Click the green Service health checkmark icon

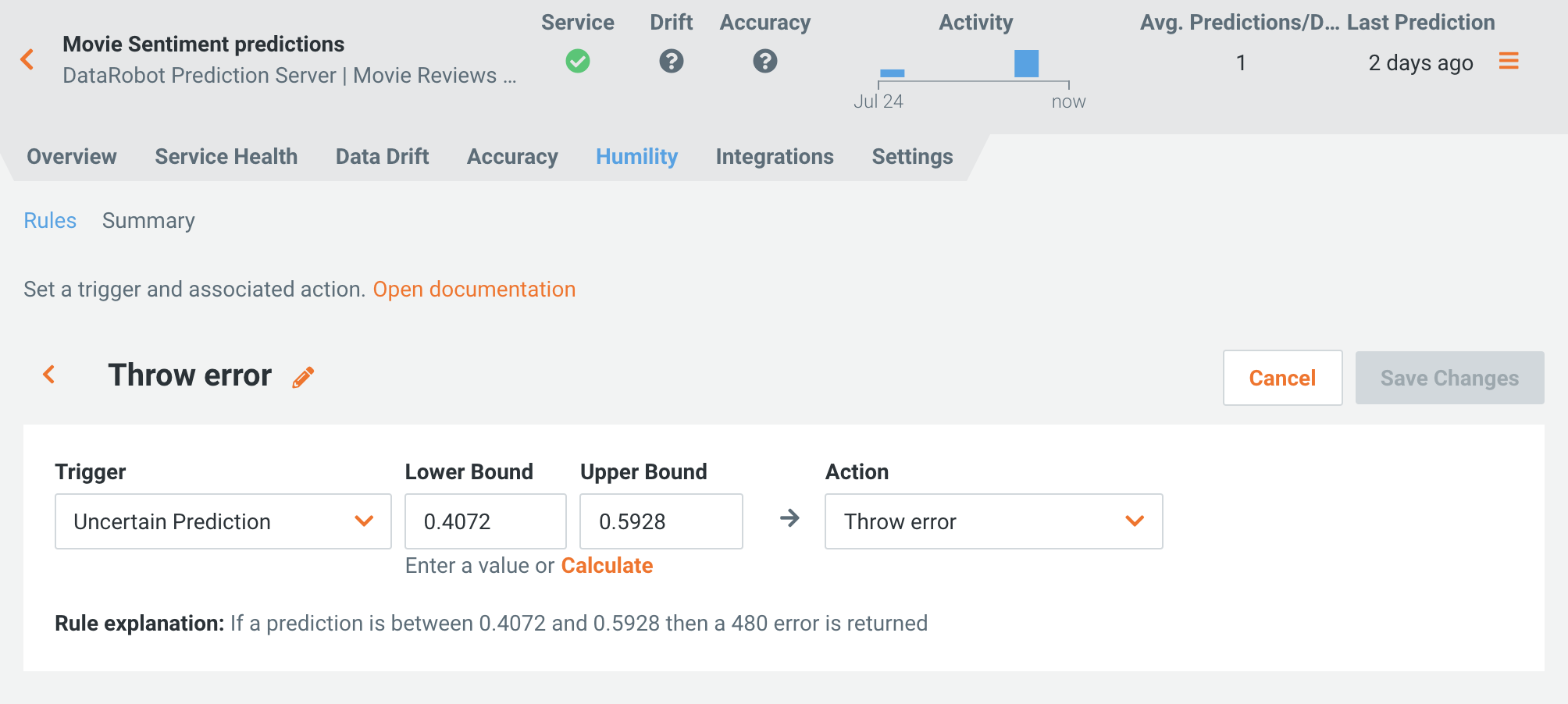[578, 61]
